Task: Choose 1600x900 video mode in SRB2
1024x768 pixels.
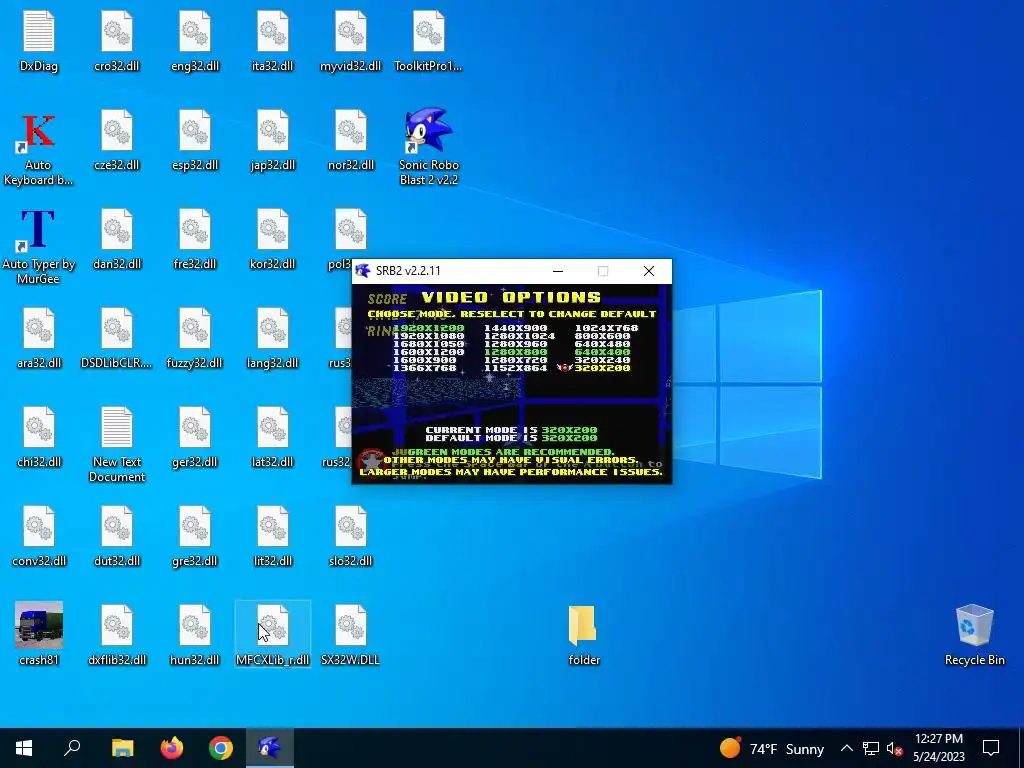Action: tap(424, 360)
